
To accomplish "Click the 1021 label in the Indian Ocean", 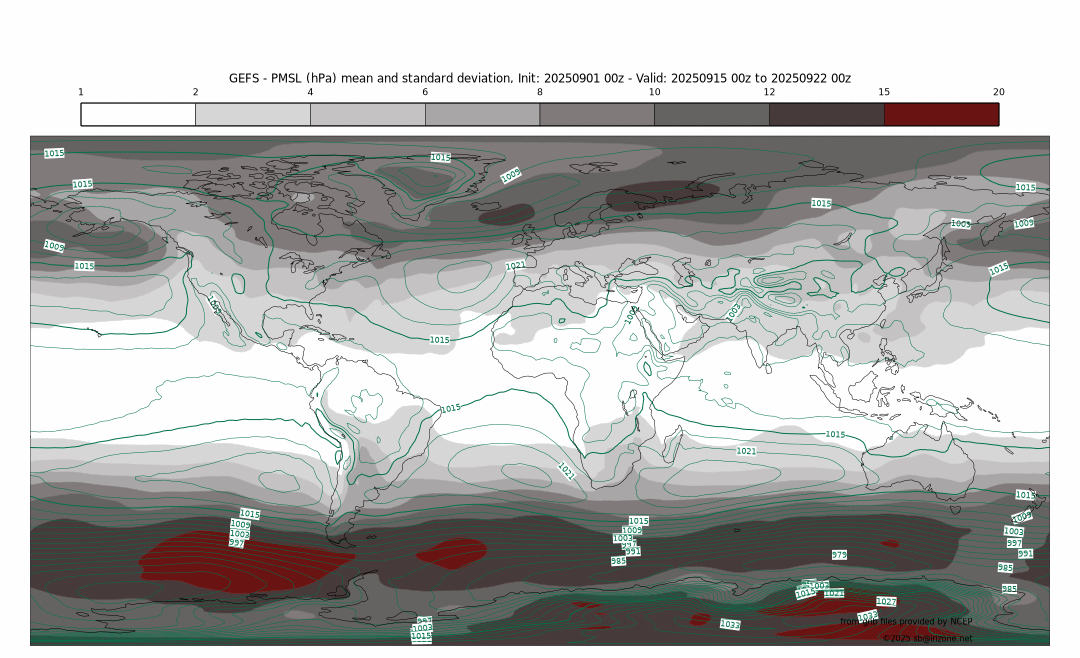I will (x=746, y=451).
